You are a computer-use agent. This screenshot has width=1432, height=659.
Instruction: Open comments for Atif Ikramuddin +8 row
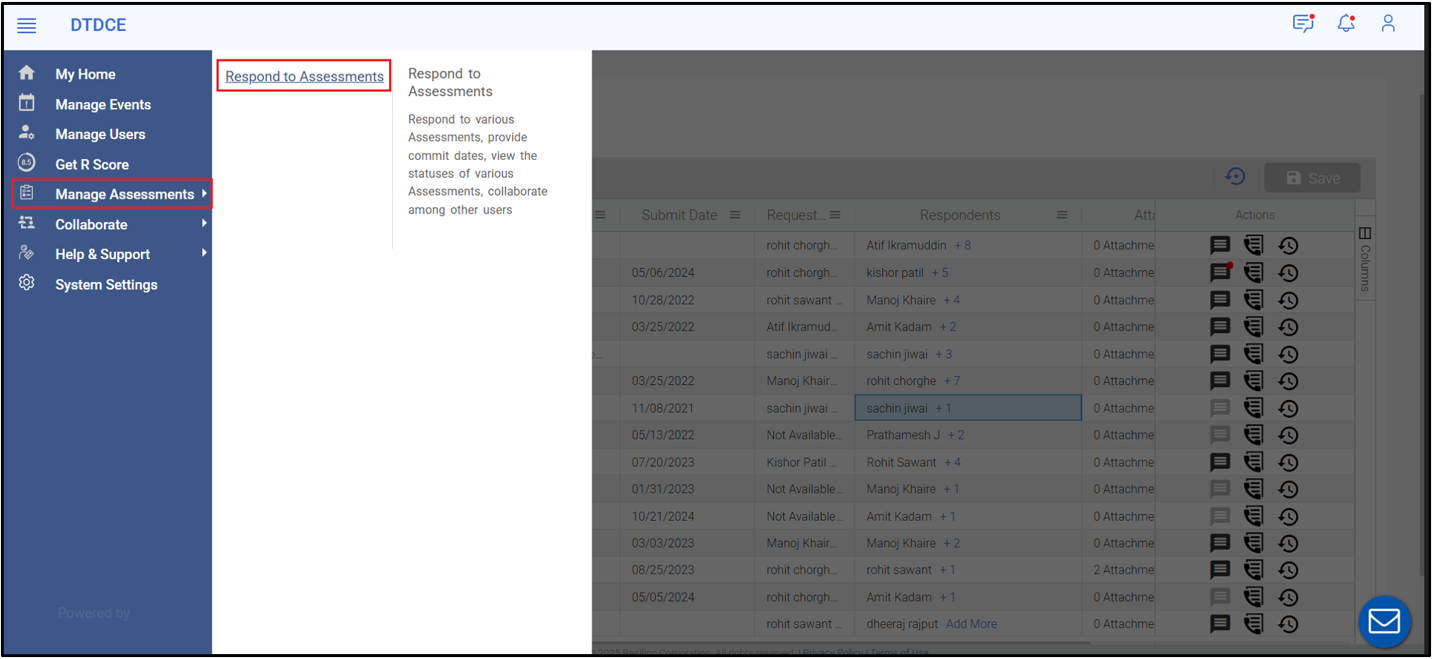[x=1220, y=245]
